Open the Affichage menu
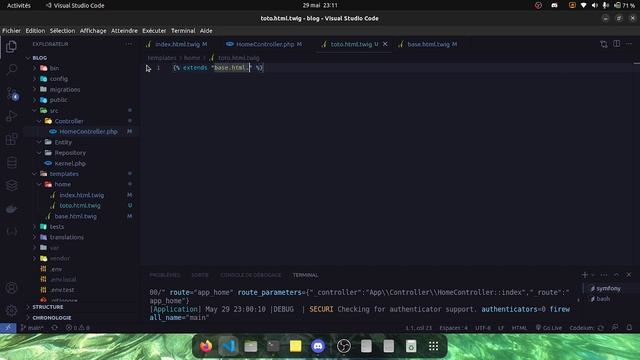The width and height of the screenshot is (640, 360). click(x=93, y=31)
